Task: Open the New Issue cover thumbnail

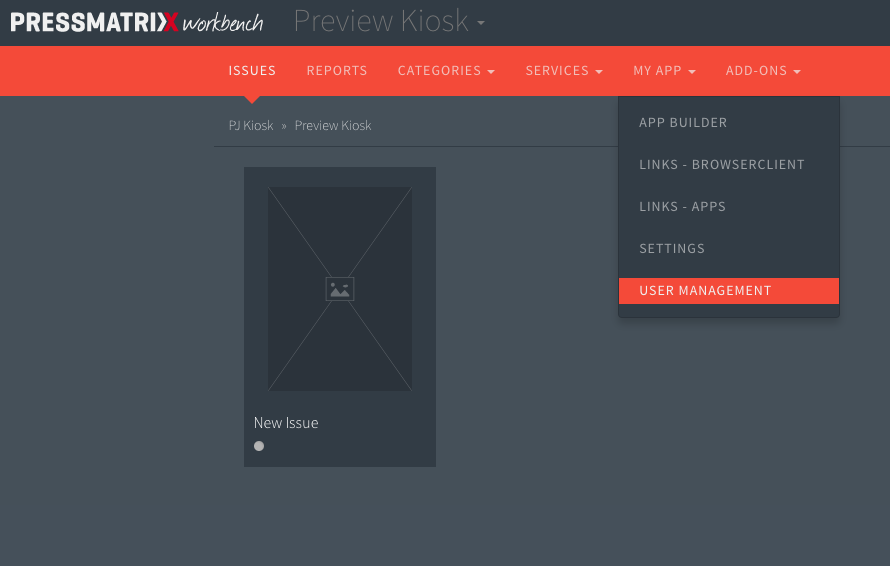Action: (x=340, y=288)
